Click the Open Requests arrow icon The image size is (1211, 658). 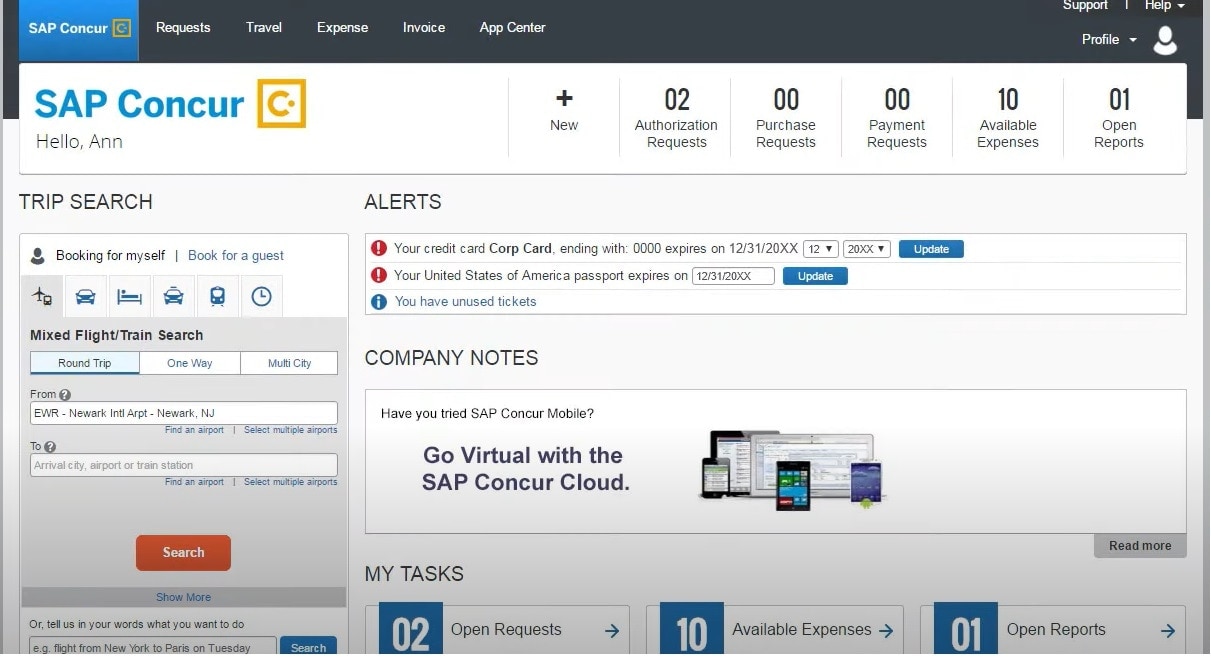click(x=612, y=631)
